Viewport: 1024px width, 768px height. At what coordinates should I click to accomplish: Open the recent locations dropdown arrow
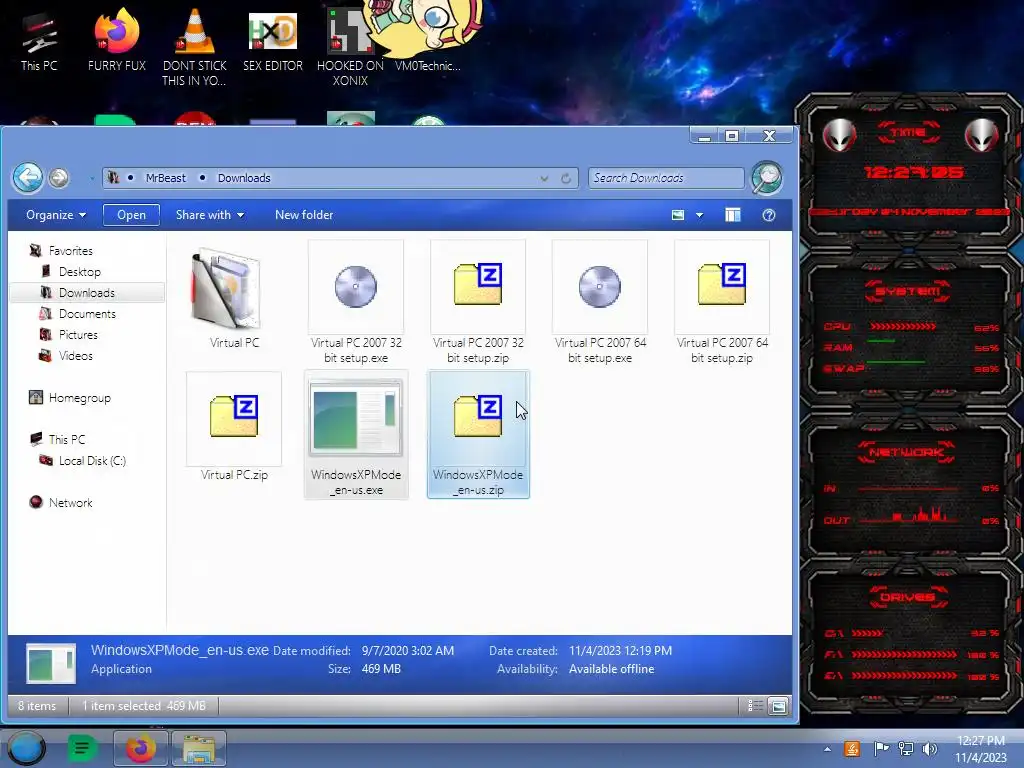(92, 178)
